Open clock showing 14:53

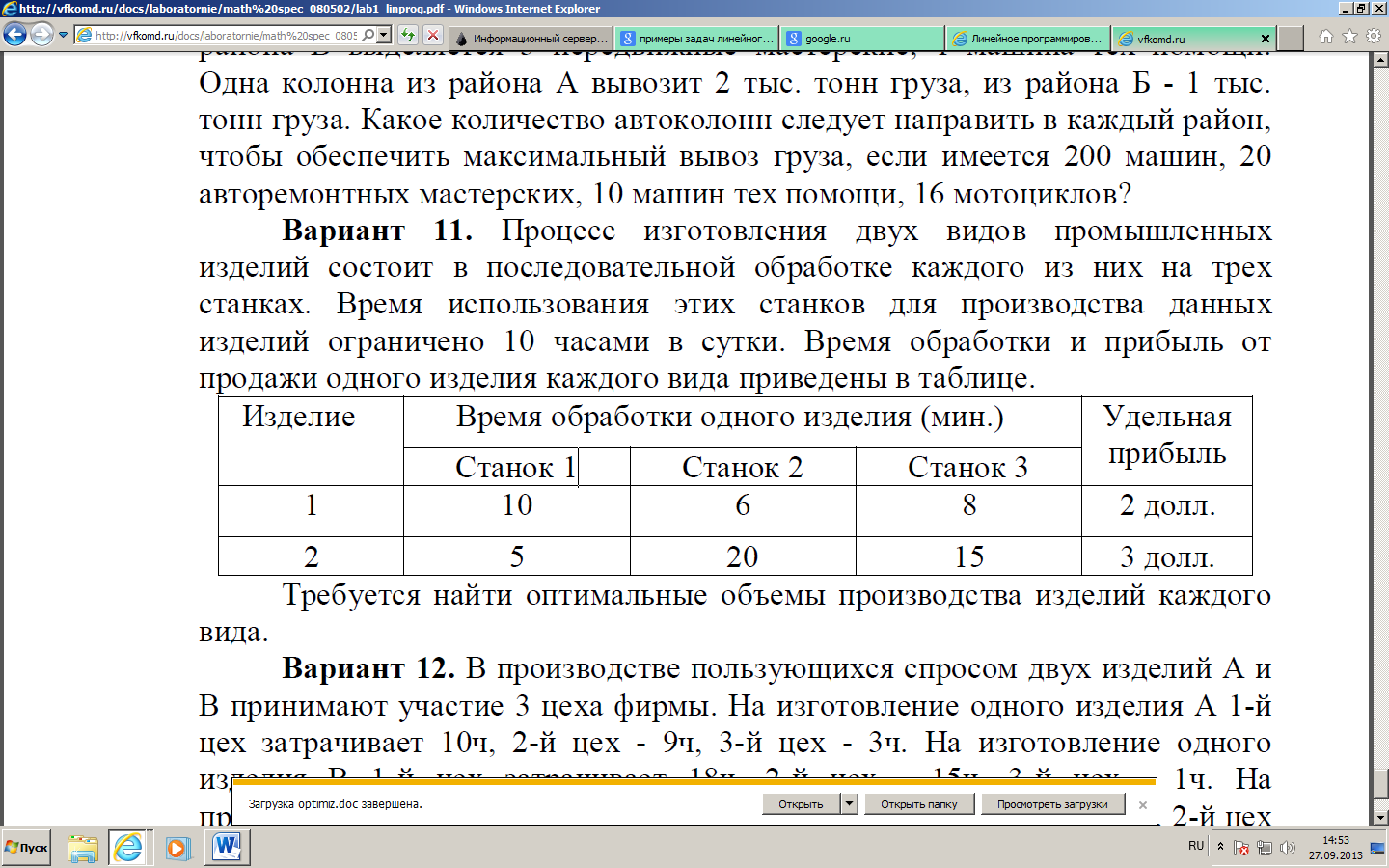coord(1336,848)
